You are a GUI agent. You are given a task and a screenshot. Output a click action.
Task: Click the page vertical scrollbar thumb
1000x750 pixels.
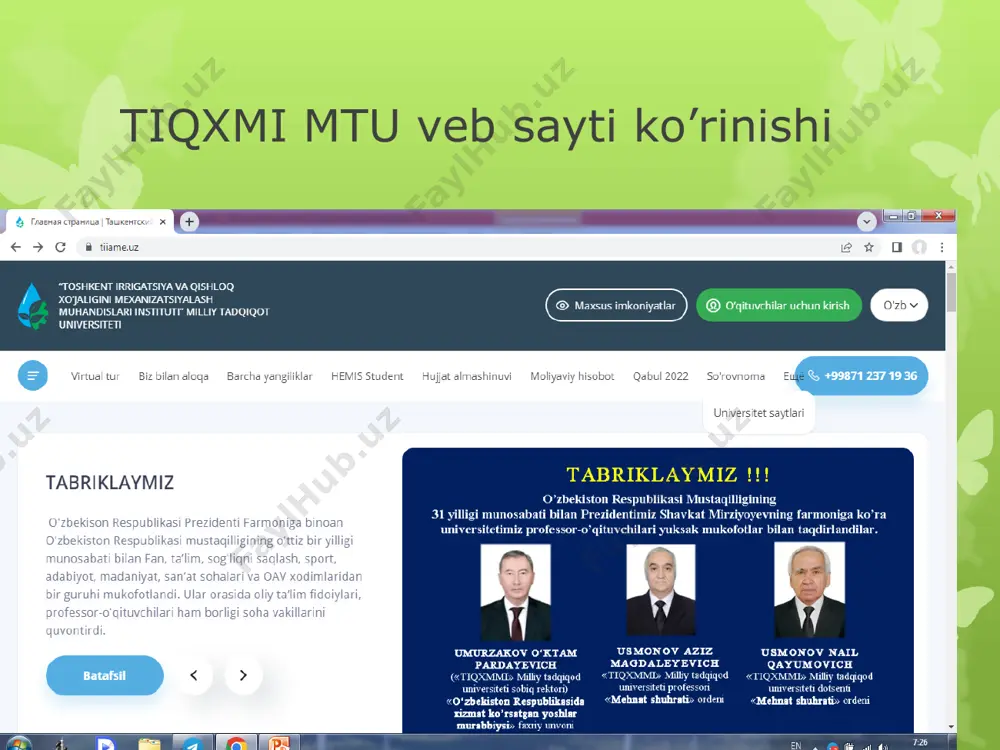(x=951, y=292)
